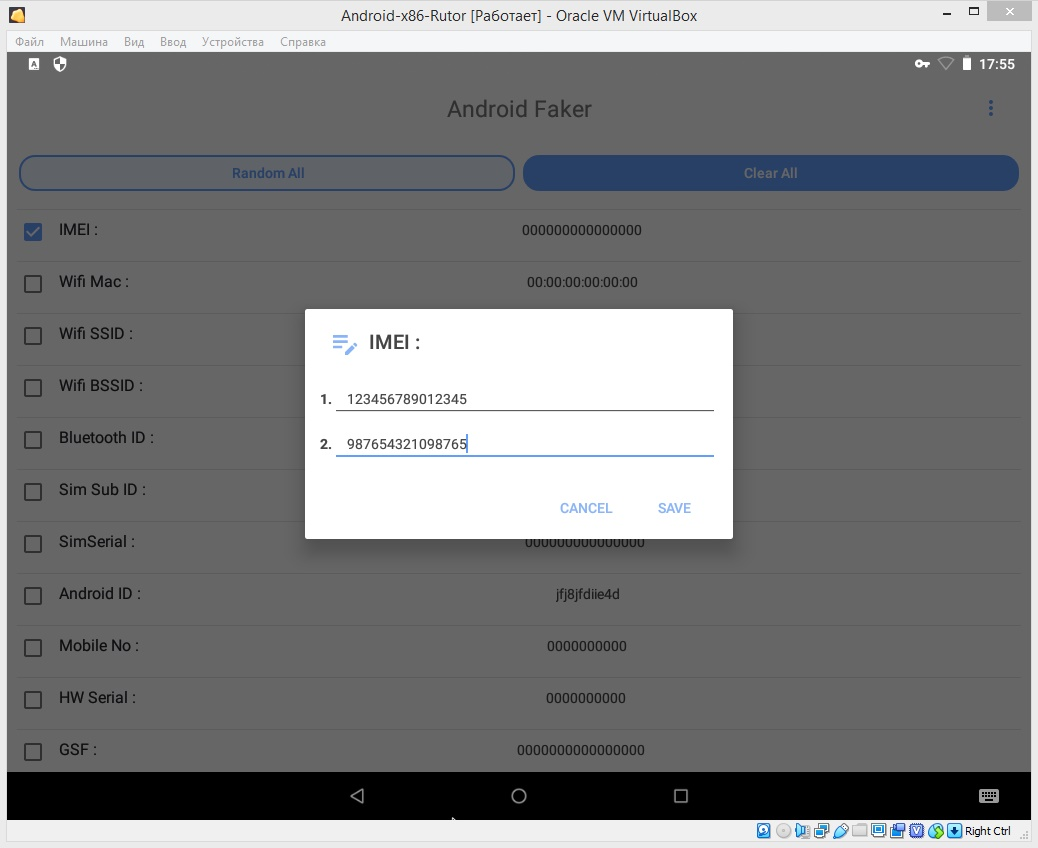The image size is (1038, 848).
Task: Open the three-dot overflow menu
Action: [x=990, y=109]
